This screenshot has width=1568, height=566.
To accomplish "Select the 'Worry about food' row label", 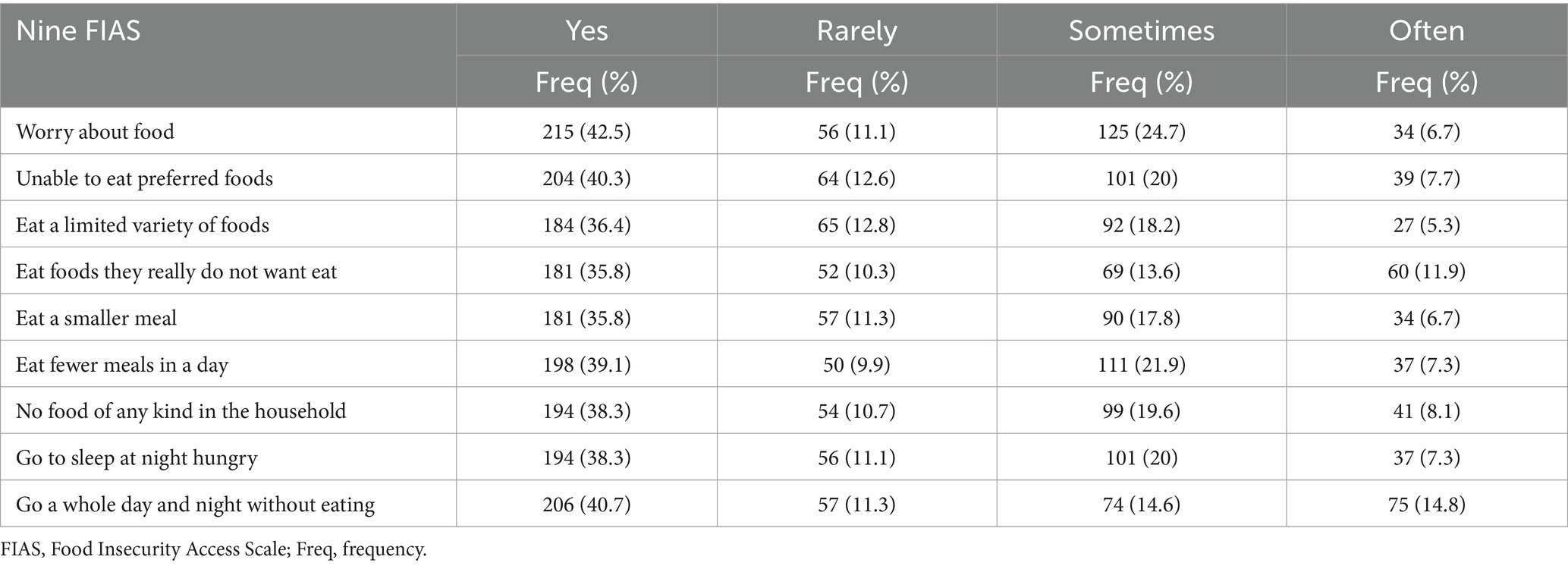I will pos(95,131).
